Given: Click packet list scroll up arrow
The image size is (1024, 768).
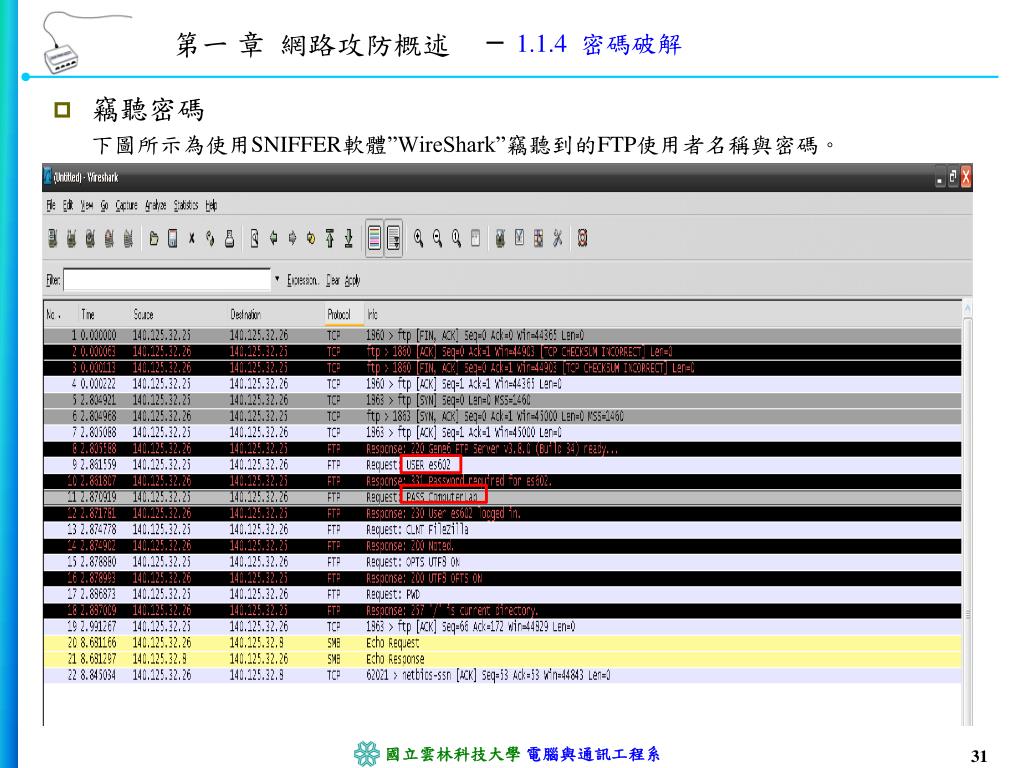Looking at the screenshot, I should (x=968, y=308).
